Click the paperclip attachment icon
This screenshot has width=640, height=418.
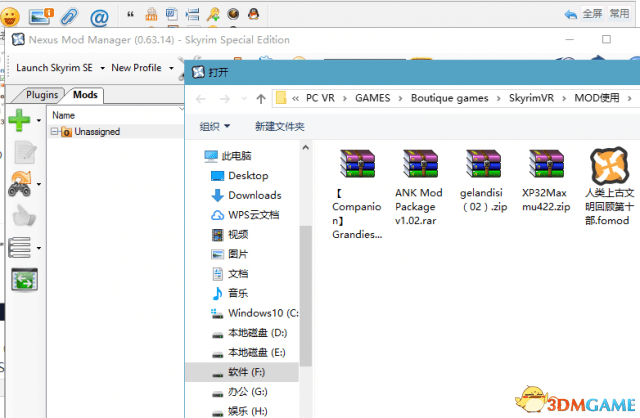tap(69, 16)
